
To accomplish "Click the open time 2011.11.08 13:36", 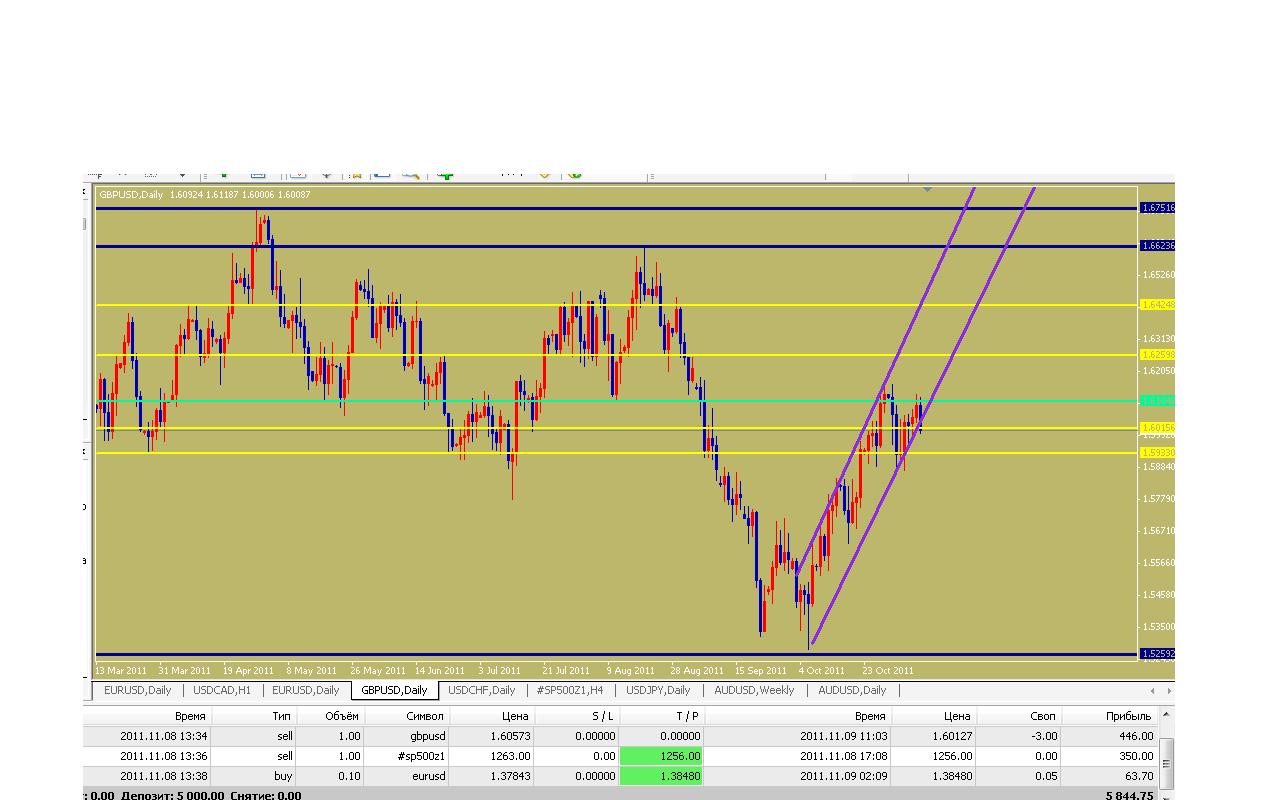I will 163,756.
